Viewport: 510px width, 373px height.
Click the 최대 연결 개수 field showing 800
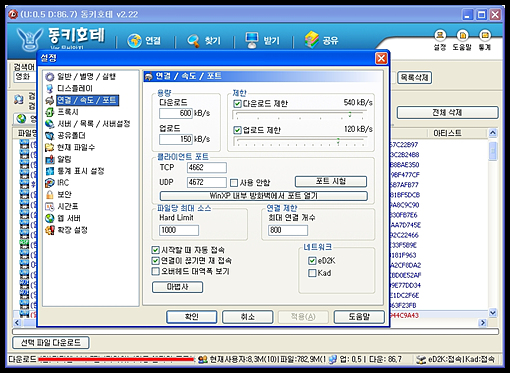click(x=288, y=230)
